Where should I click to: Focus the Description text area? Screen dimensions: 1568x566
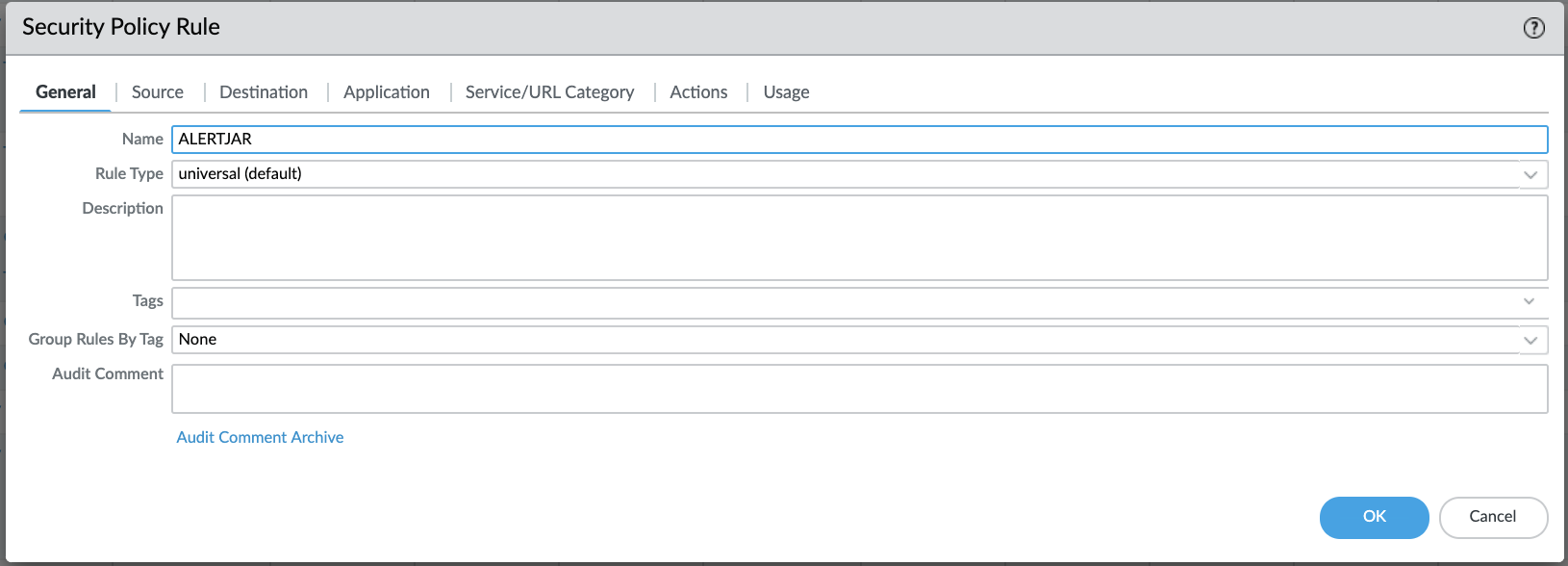tap(858, 238)
